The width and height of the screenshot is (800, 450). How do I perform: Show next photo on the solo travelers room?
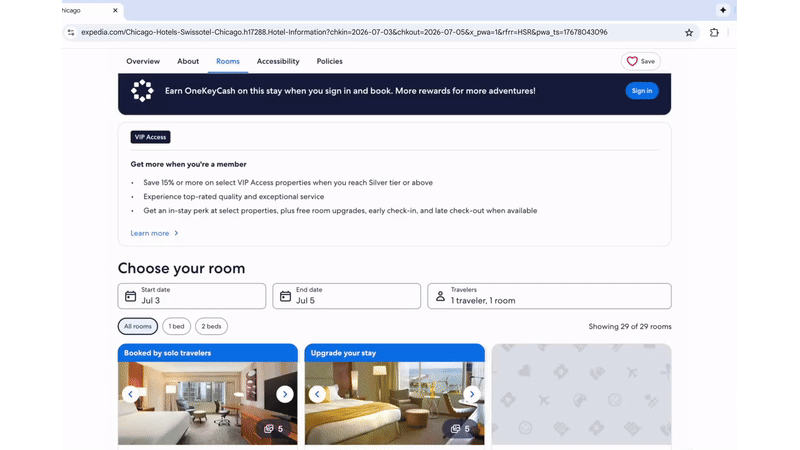pos(285,394)
